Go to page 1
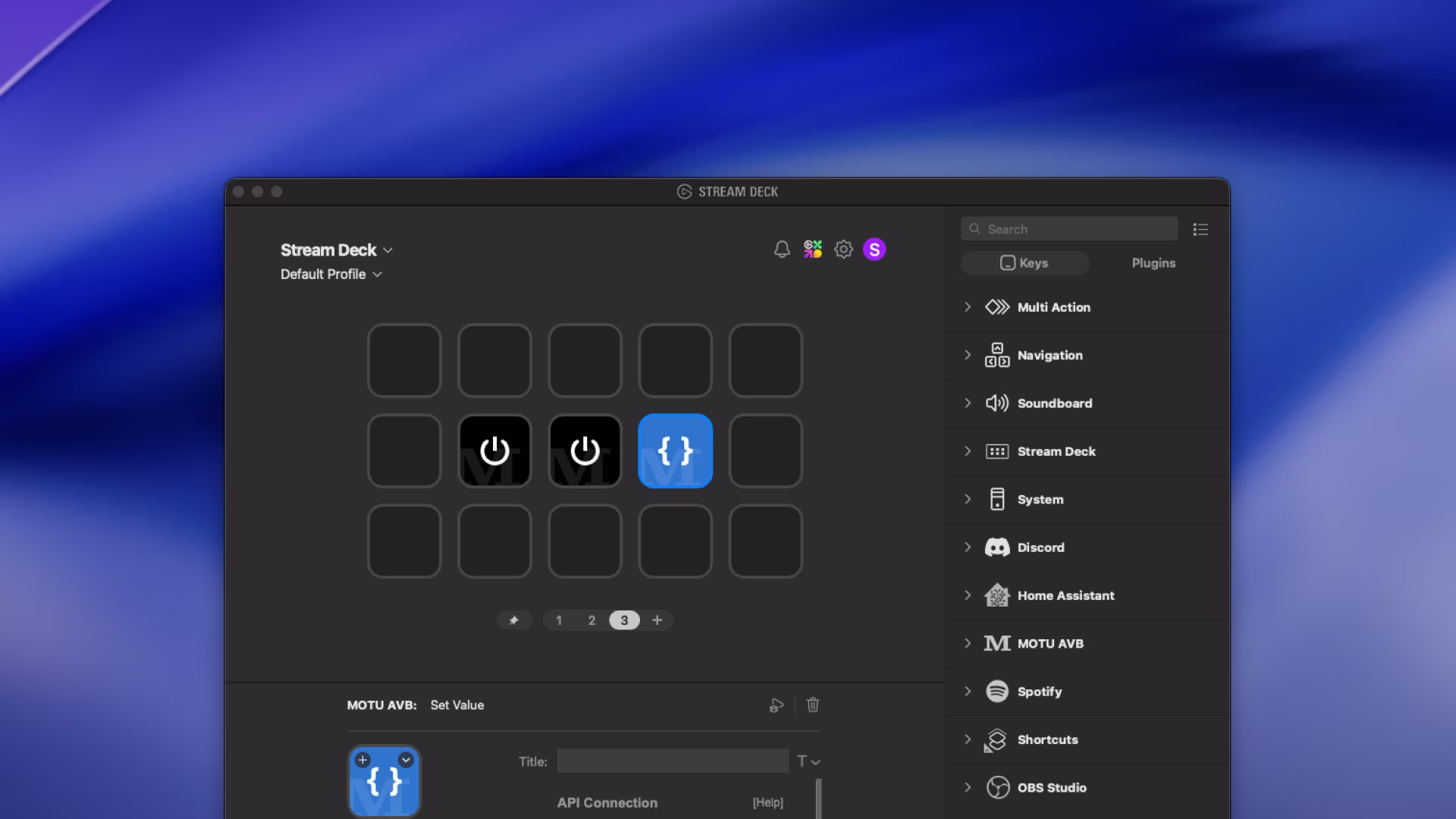 pos(559,620)
